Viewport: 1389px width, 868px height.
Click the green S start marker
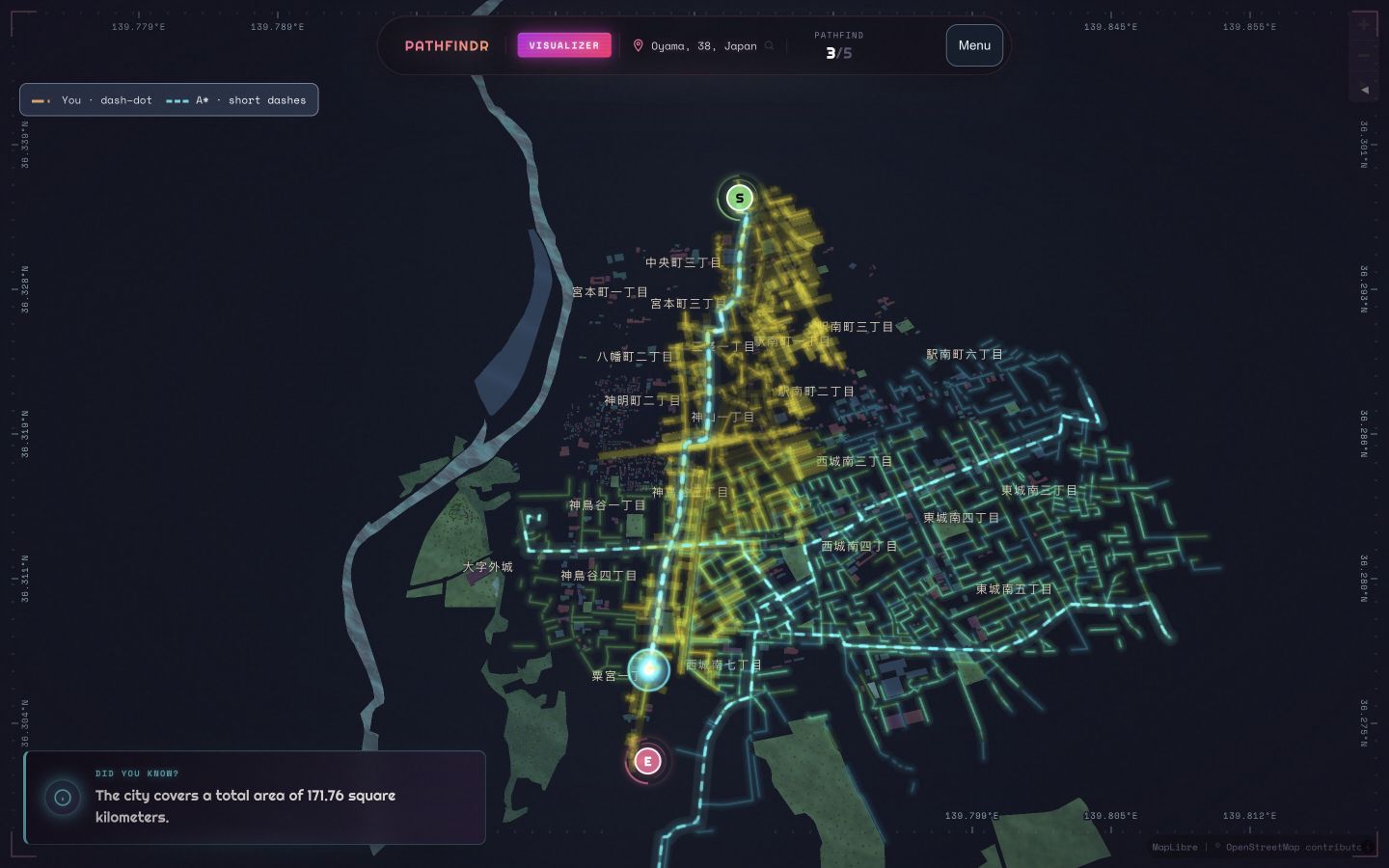(x=740, y=198)
